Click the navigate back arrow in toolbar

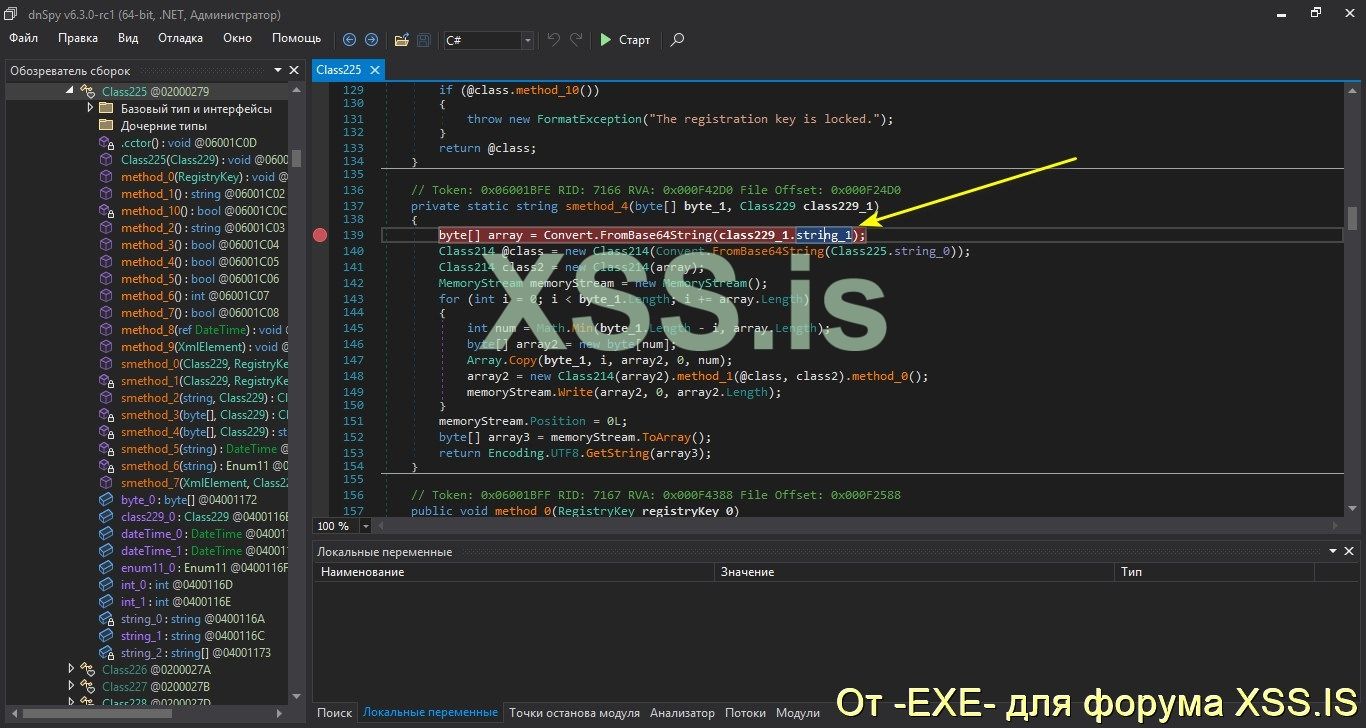pos(349,40)
